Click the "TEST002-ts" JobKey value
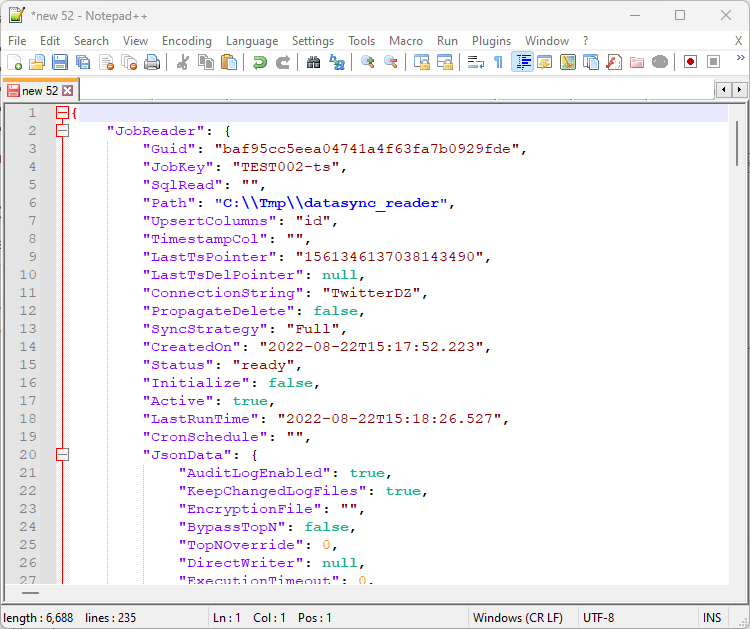This screenshot has height=629, width=750. tap(286, 167)
